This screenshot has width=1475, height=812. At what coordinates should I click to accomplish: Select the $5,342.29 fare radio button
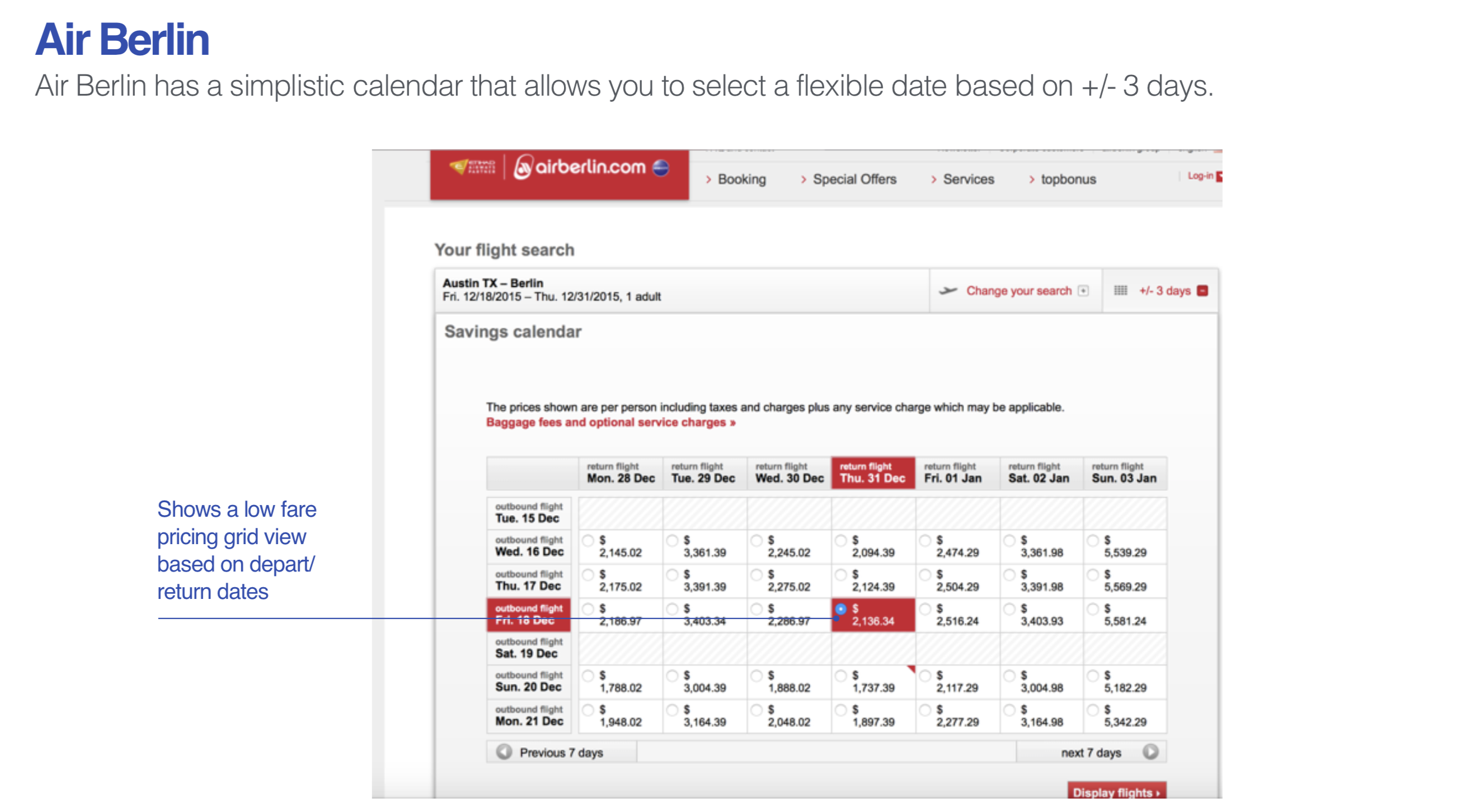[x=1093, y=710]
